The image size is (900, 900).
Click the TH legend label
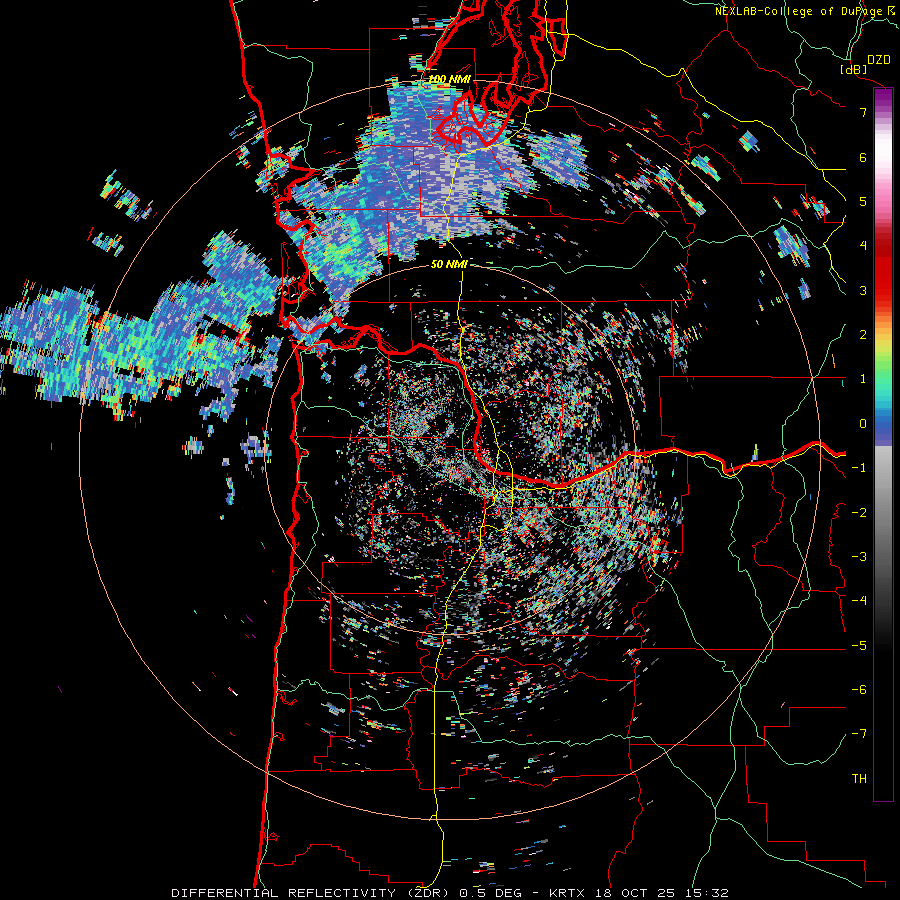(x=859, y=779)
